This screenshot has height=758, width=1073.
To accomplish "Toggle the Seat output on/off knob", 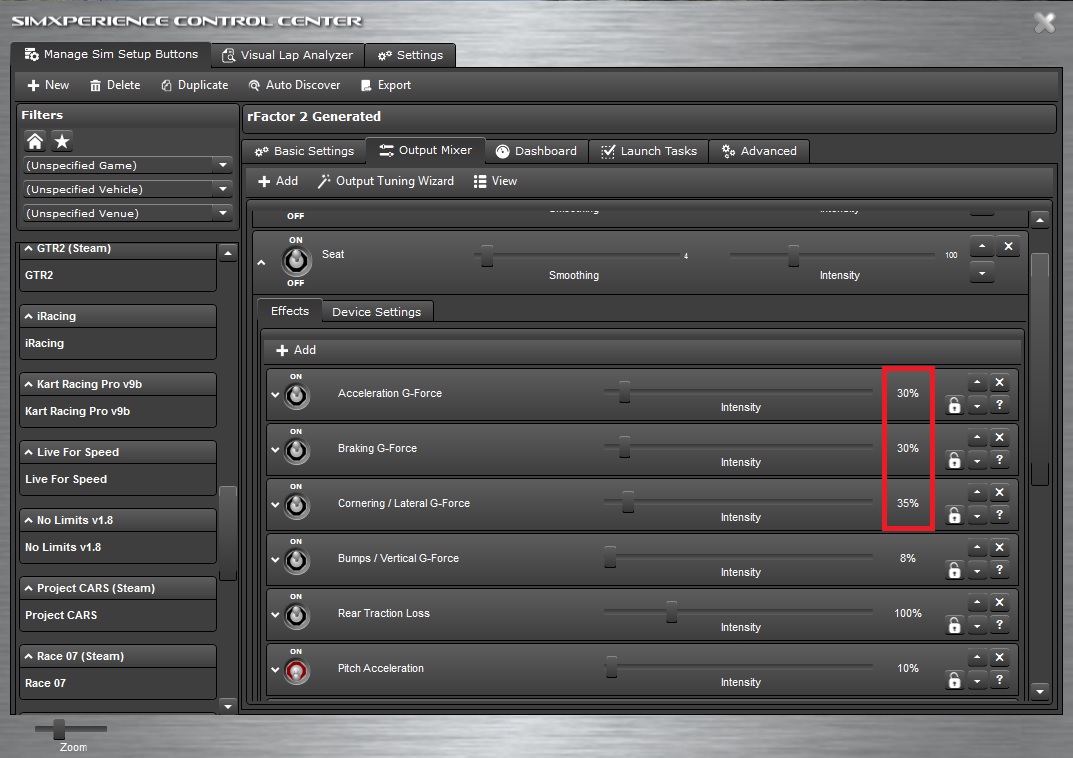I will tap(296, 261).
